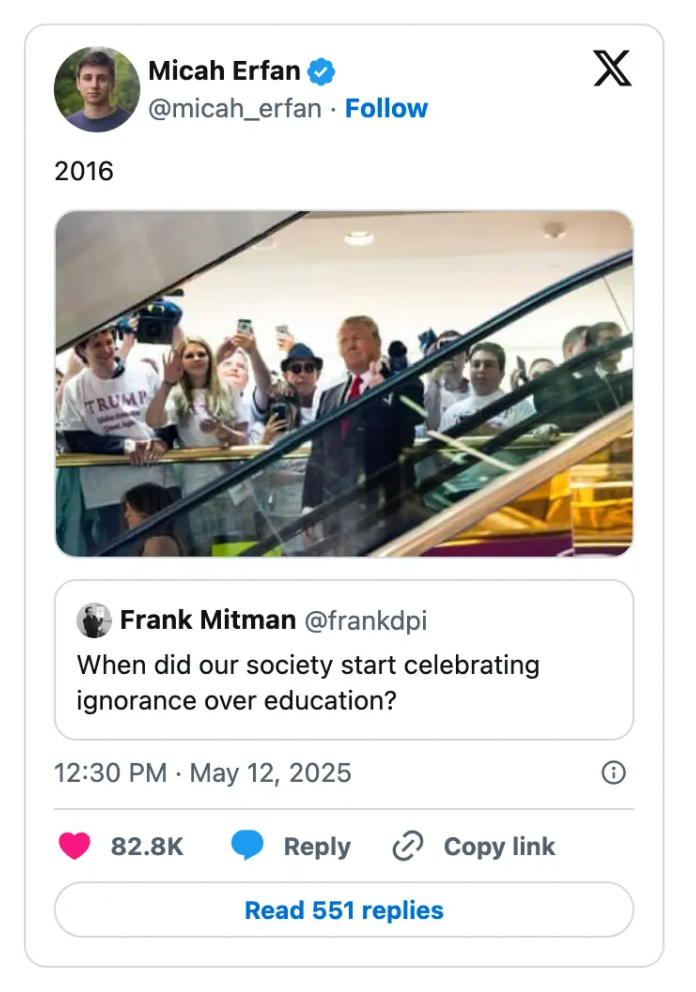Click Frank Mitman's name in the quoted tweet
696x992 pixels.
pyautogui.click(x=207, y=621)
